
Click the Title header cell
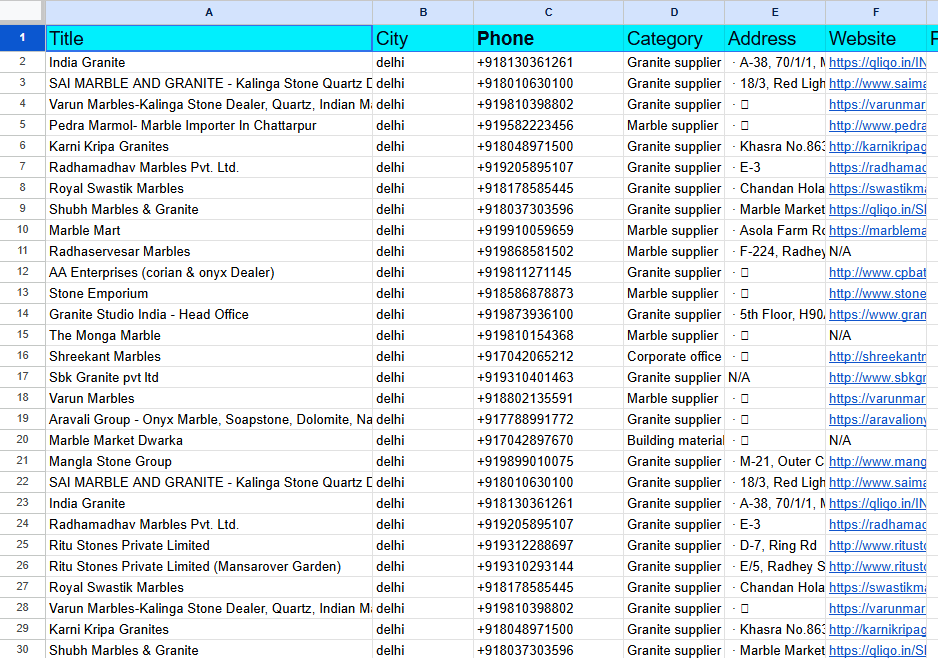(209, 38)
